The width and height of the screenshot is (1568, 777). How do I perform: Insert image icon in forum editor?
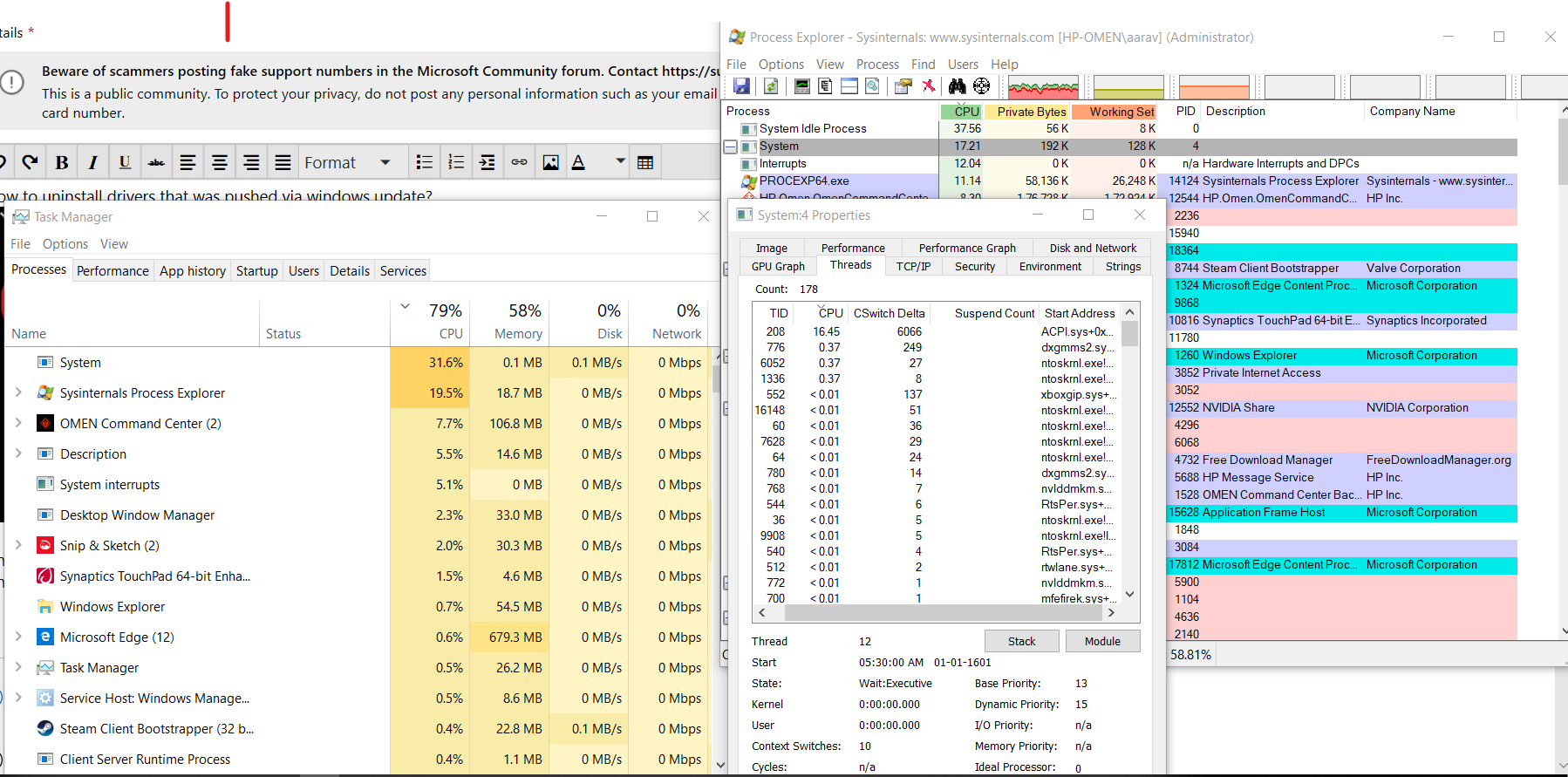(x=550, y=162)
